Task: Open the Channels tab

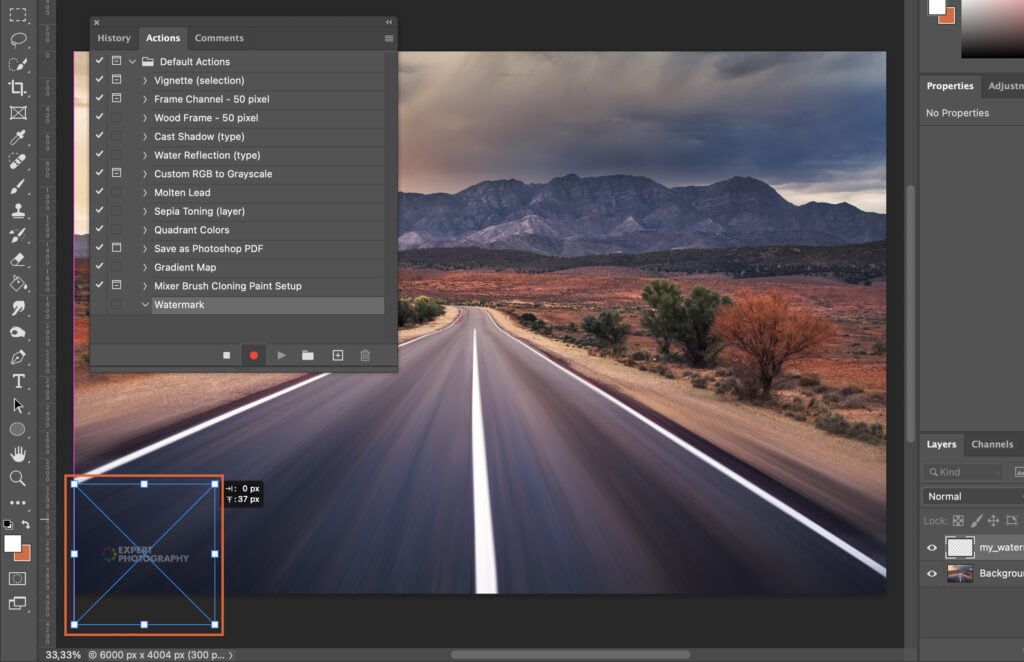Action: (993, 444)
